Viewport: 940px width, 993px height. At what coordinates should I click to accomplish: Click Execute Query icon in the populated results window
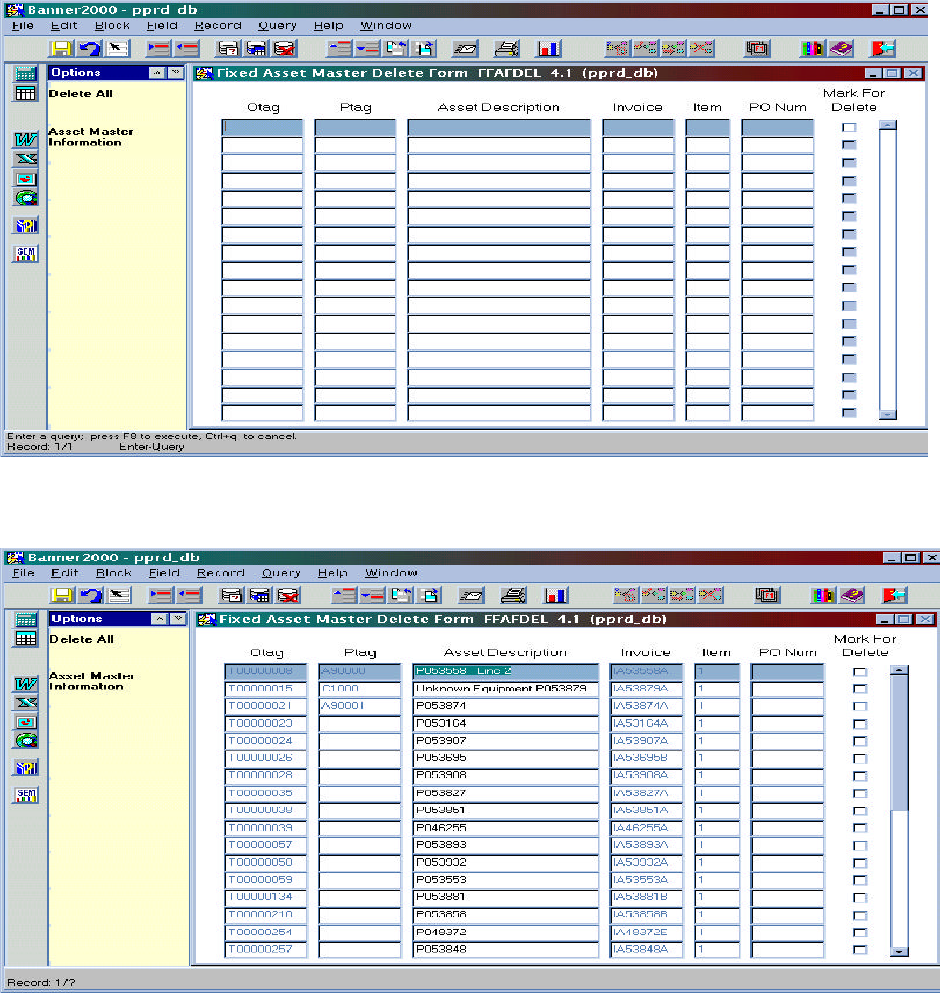coord(260,595)
